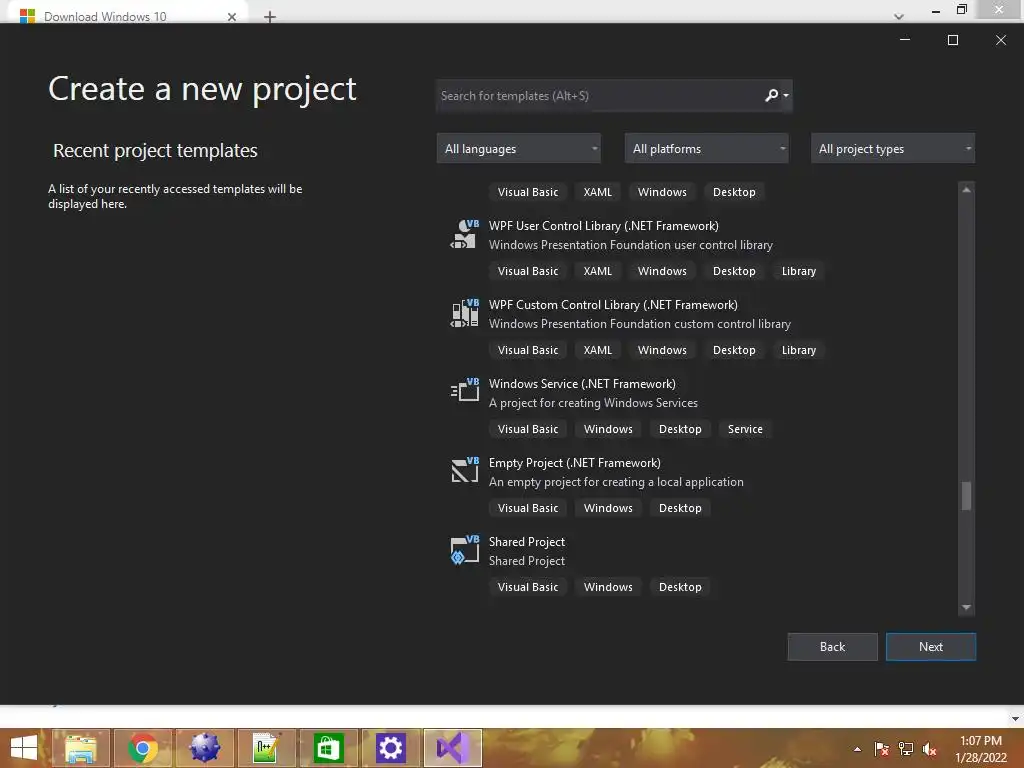Image resolution: width=1024 pixels, height=768 pixels.
Task: Choose WPF Custom Control Library (.NET Framework)
Action: point(613,305)
